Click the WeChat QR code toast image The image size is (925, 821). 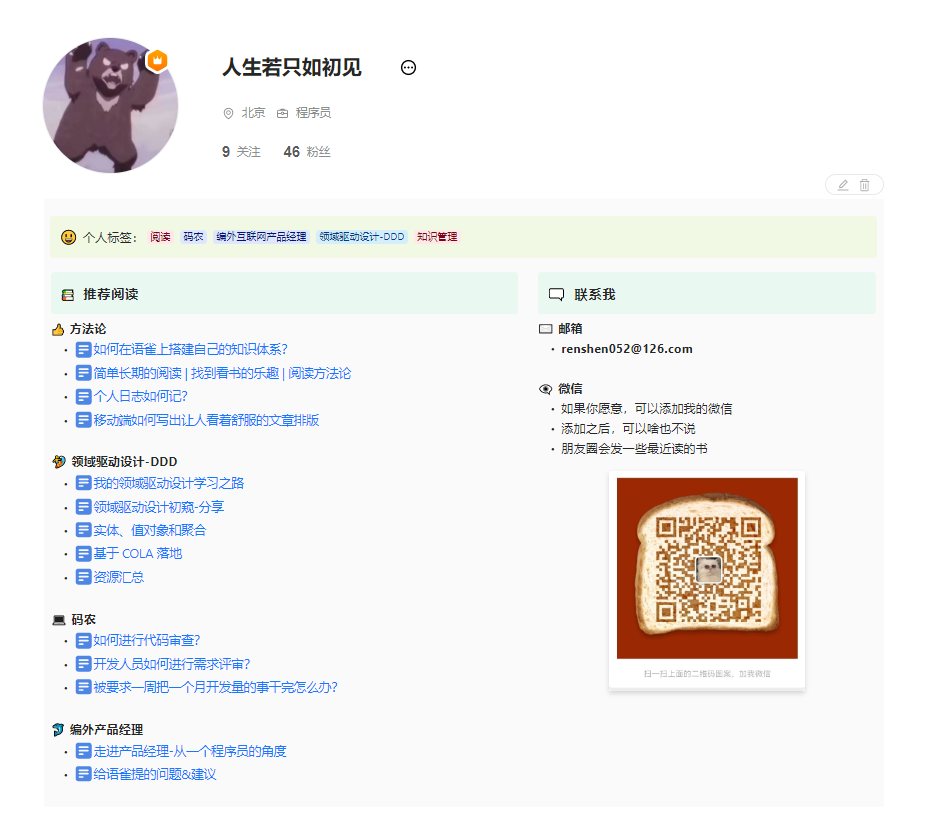pos(707,568)
